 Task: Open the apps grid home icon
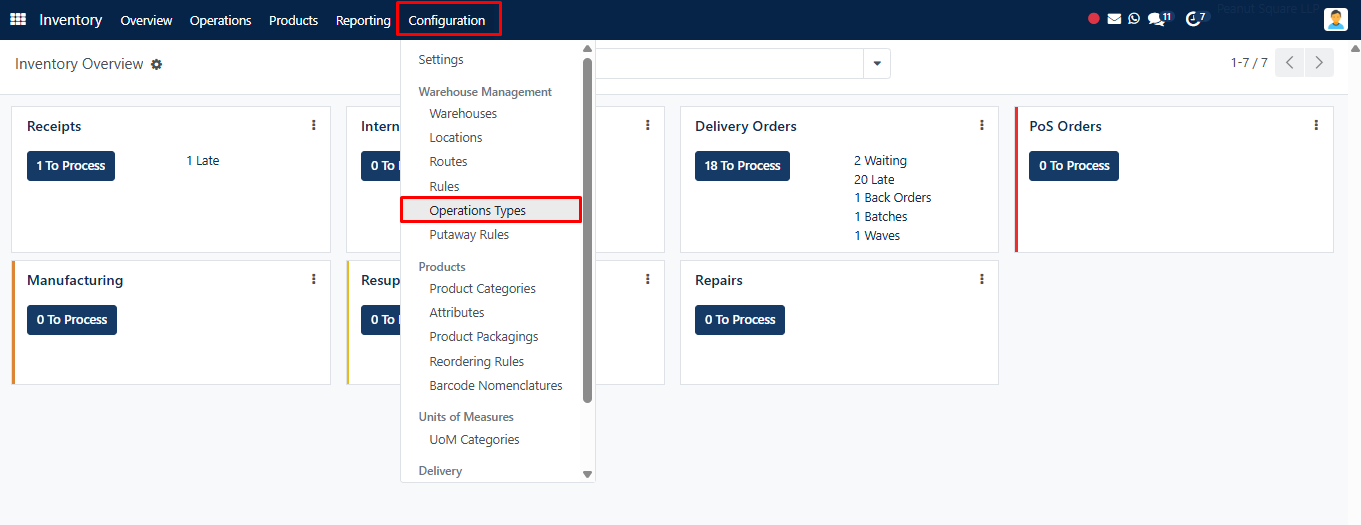click(x=18, y=20)
